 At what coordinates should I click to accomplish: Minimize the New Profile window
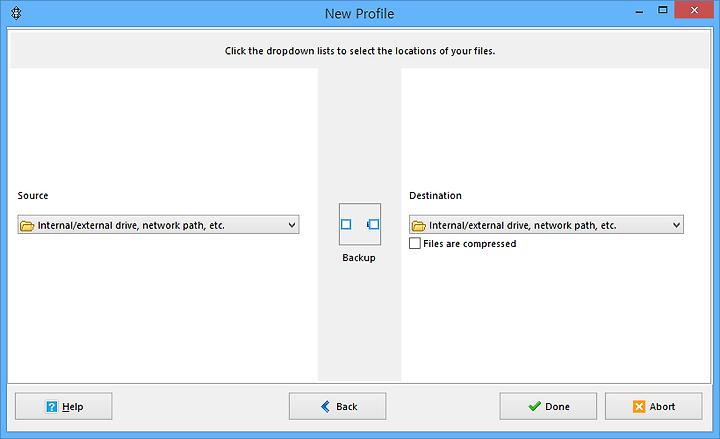639,11
